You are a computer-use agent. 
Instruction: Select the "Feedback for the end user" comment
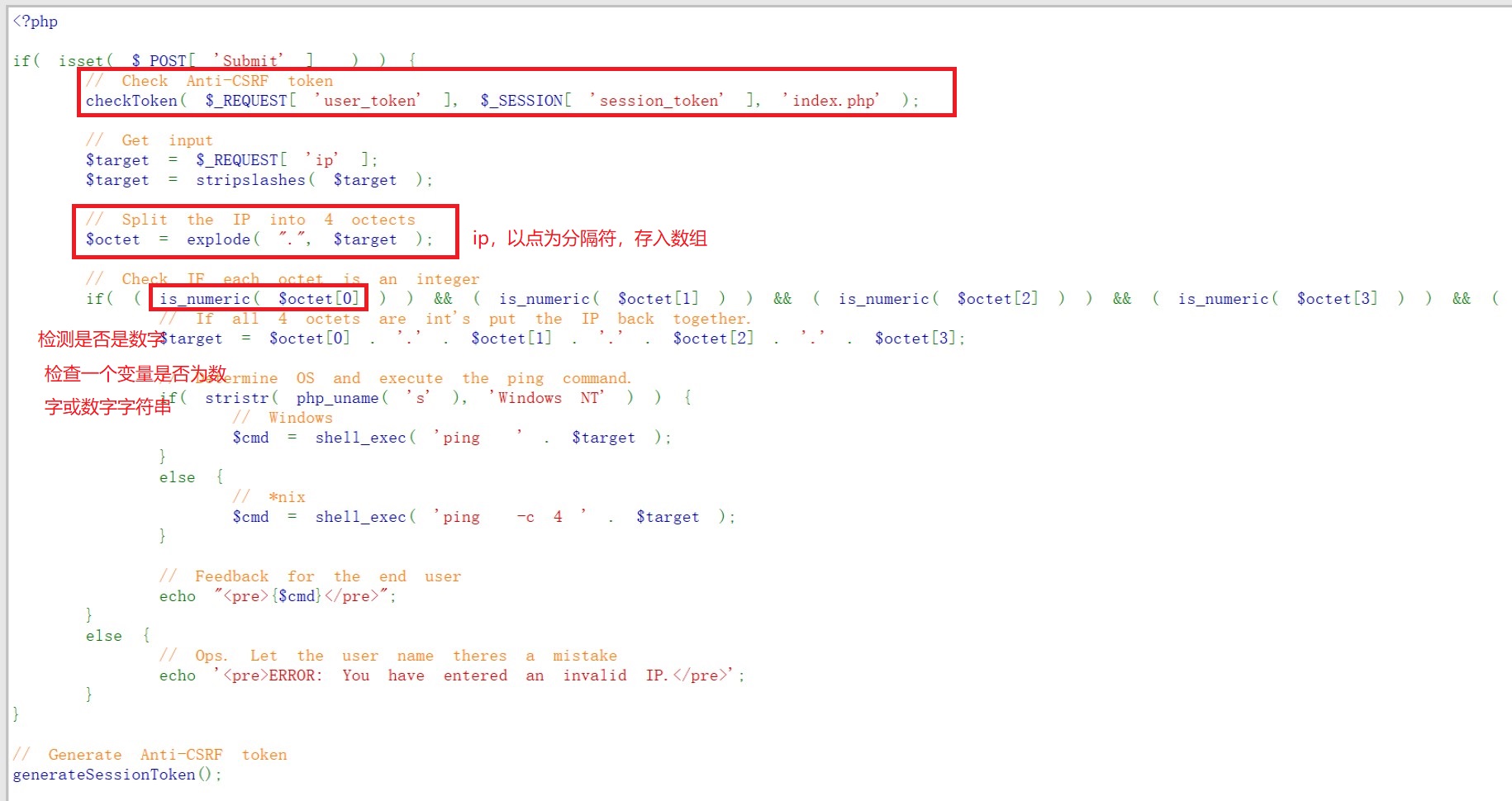tap(310, 576)
